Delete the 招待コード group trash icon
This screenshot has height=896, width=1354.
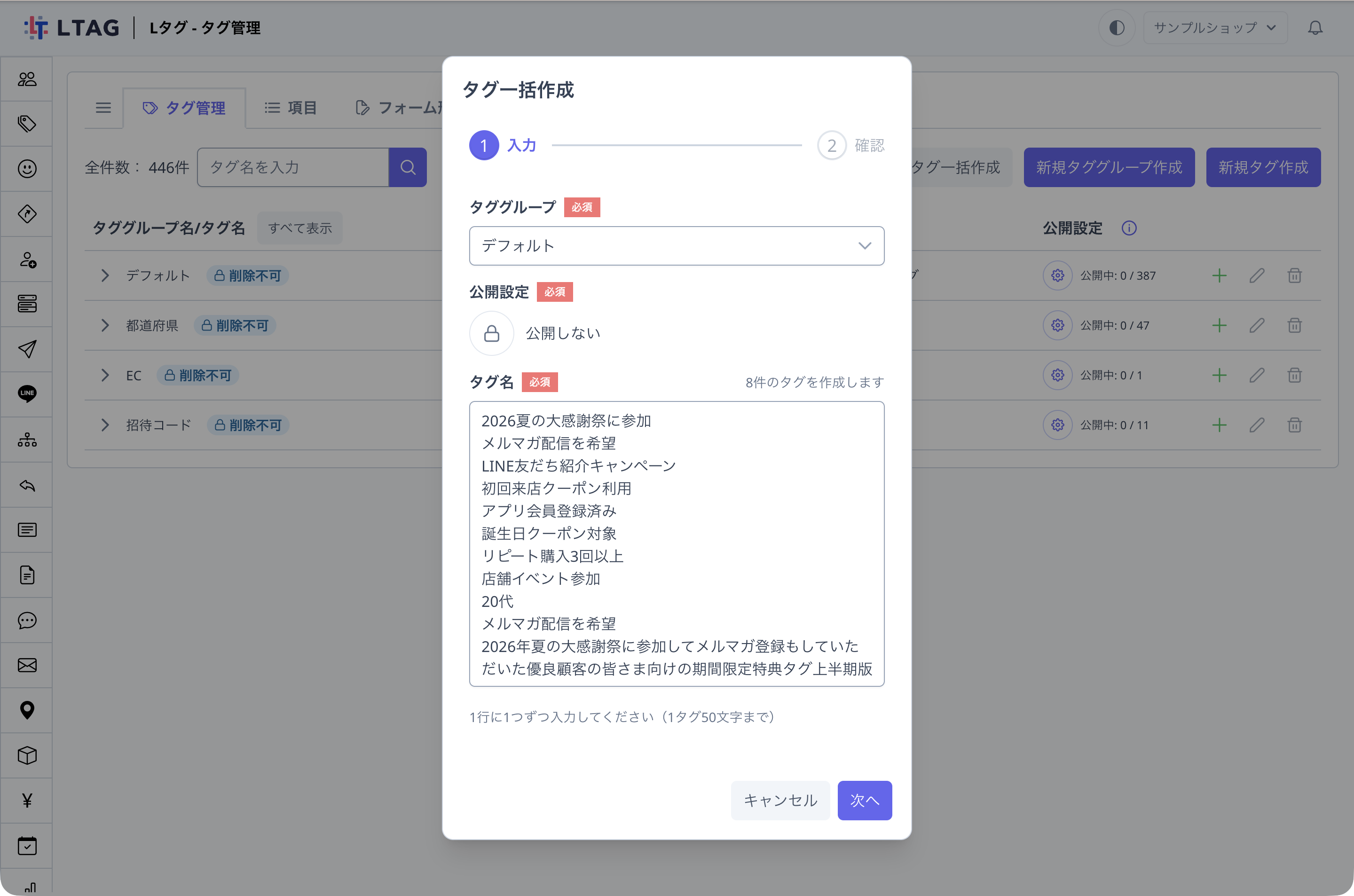(x=1295, y=425)
